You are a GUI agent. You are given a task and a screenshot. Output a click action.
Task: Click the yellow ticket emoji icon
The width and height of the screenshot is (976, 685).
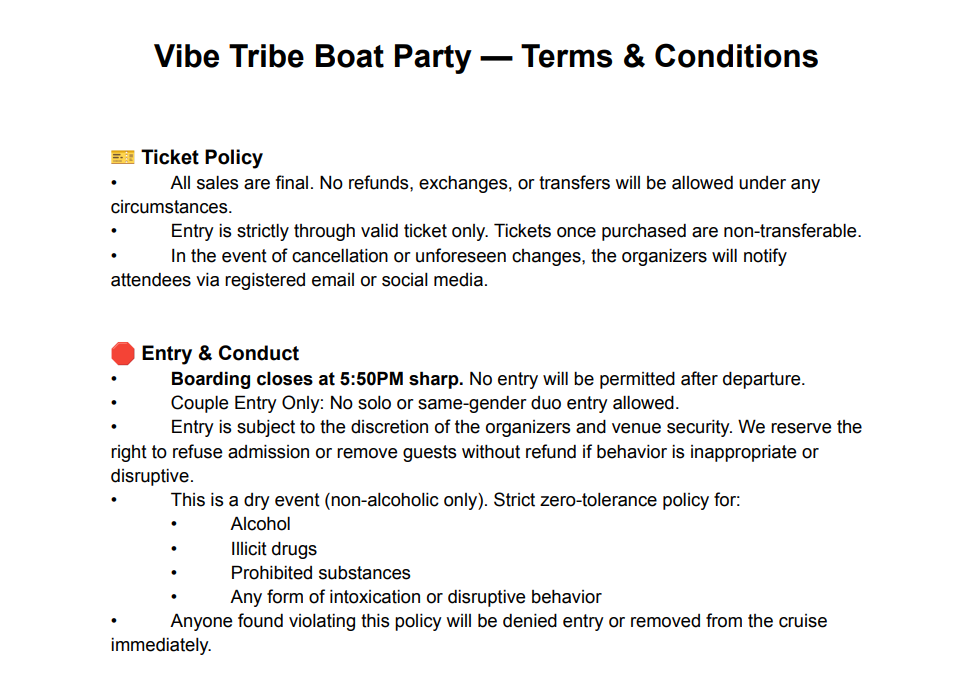click(123, 157)
